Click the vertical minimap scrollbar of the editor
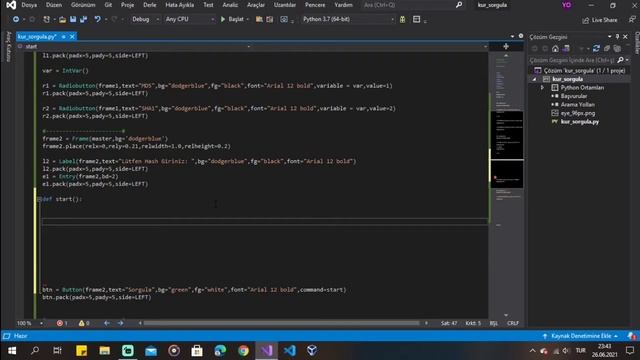 pyautogui.click(x=507, y=184)
